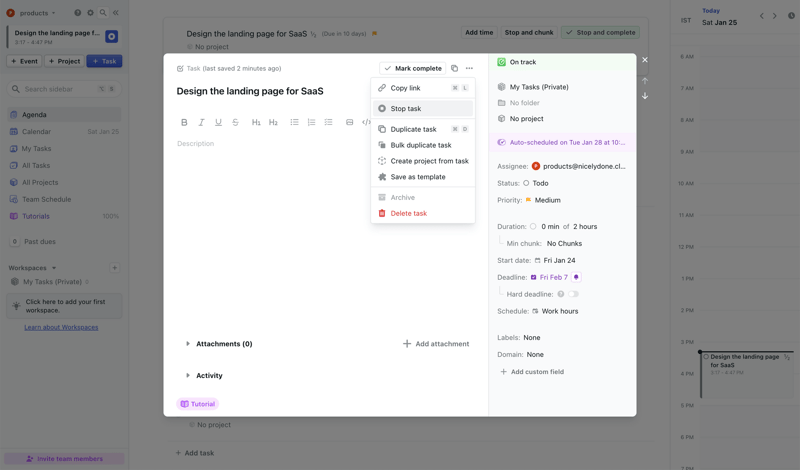Viewport: 800px width, 470px height.
Task: Click Add time button
Action: coord(479,33)
